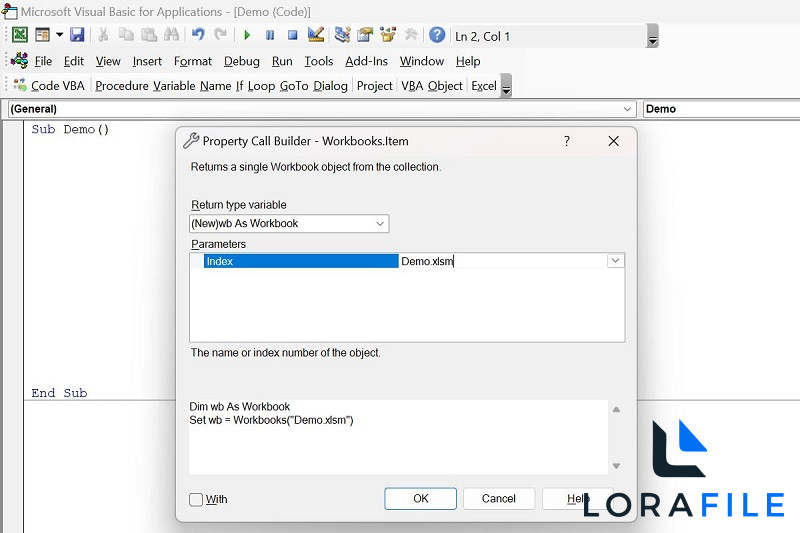Expand the Index parameter value dropdown arrow
This screenshot has width=800, height=533.
[615, 261]
